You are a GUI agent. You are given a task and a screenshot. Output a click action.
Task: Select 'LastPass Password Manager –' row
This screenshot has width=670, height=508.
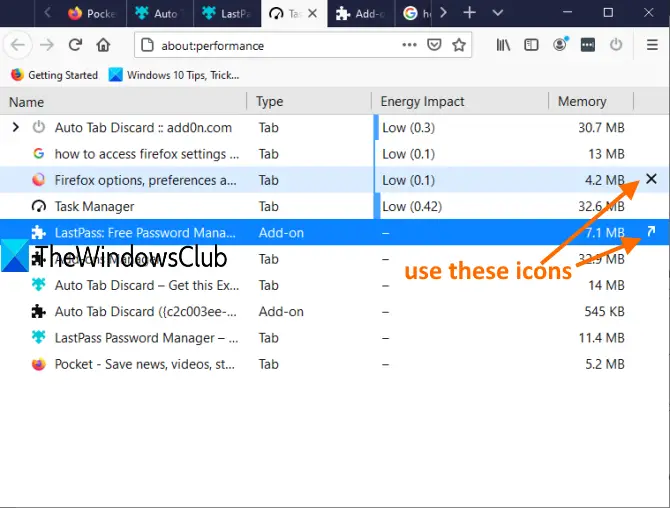pyautogui.click(x=335, y=338)
